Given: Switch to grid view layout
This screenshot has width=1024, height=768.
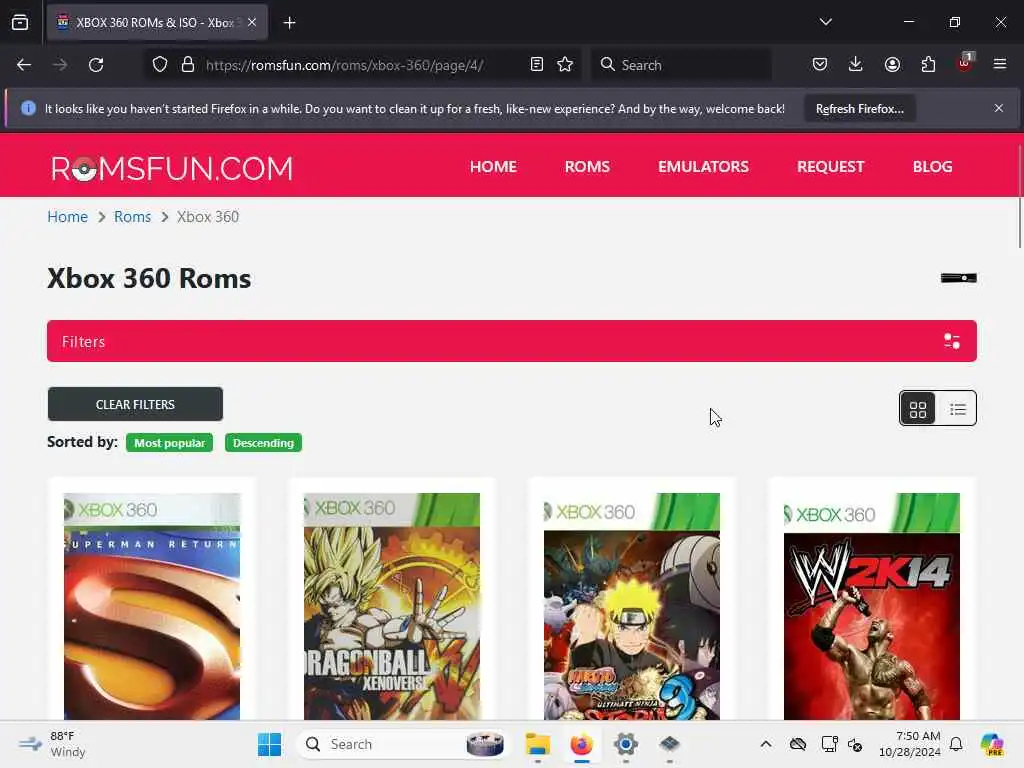Looking at the screenshot, I should click(x=918, y=409).
